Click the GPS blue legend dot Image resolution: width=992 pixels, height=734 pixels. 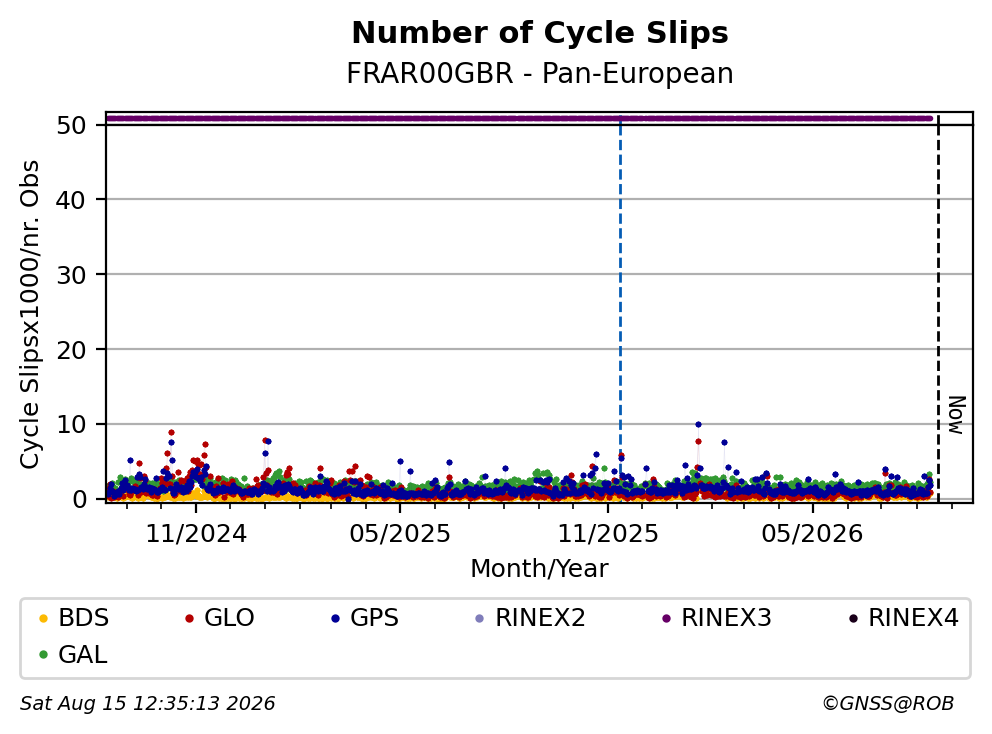click(x=335, y=618)
